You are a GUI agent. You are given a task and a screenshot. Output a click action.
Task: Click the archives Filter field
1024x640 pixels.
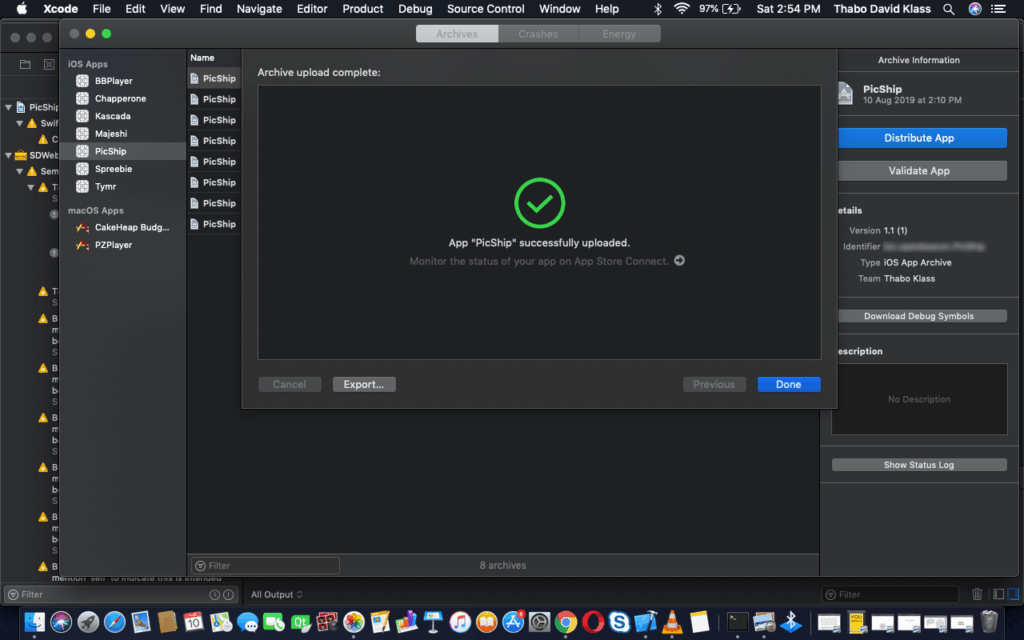(265, 566)
